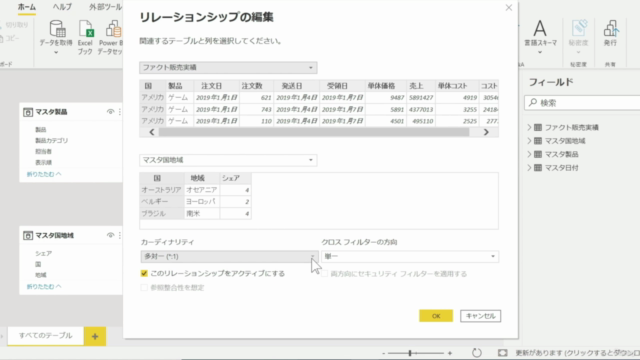Open the クロス フィルターの方向 dropdown
Viewport: 640px width, 360px height.
click(410, 256)
